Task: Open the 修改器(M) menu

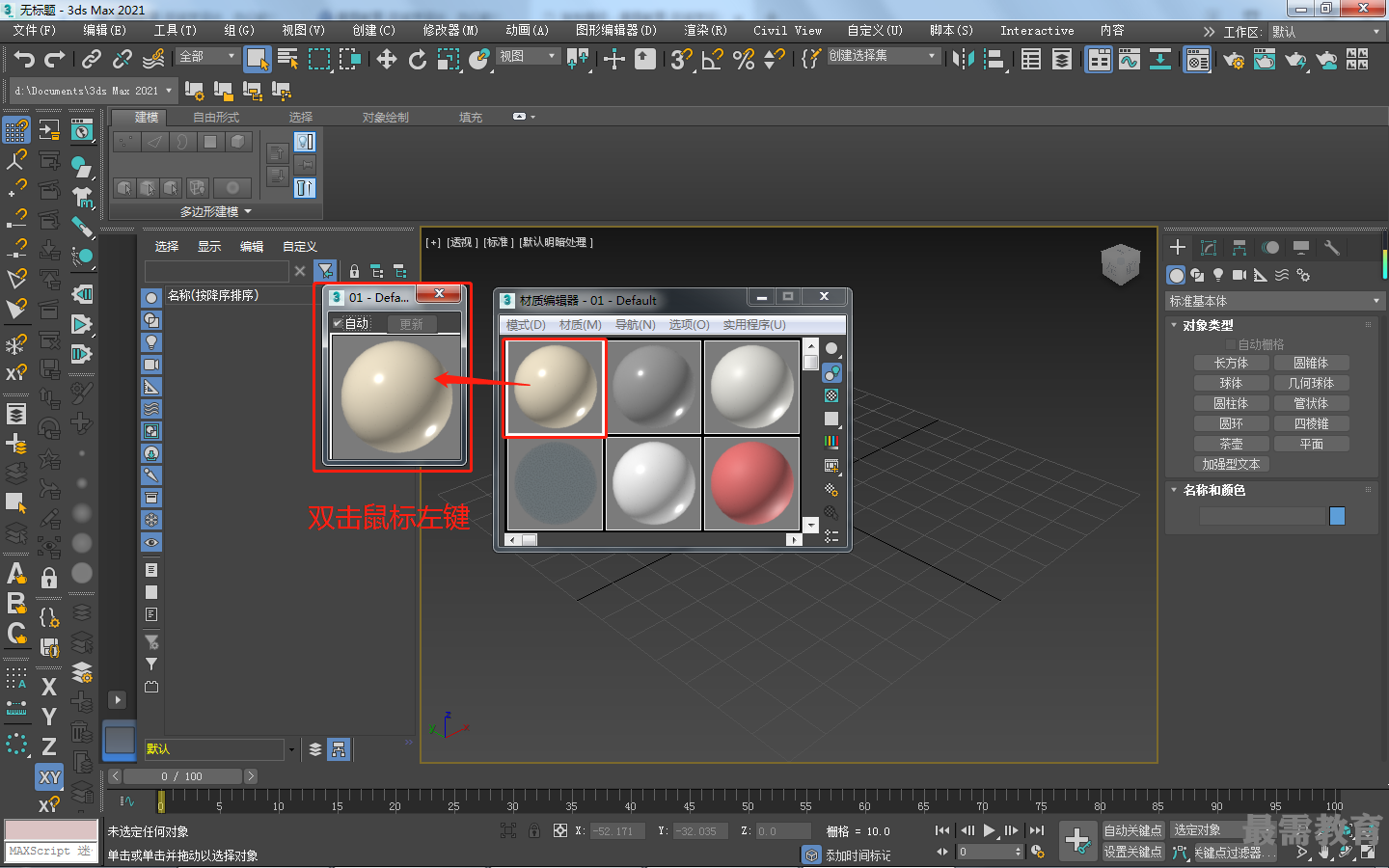Action: point(449,31)
